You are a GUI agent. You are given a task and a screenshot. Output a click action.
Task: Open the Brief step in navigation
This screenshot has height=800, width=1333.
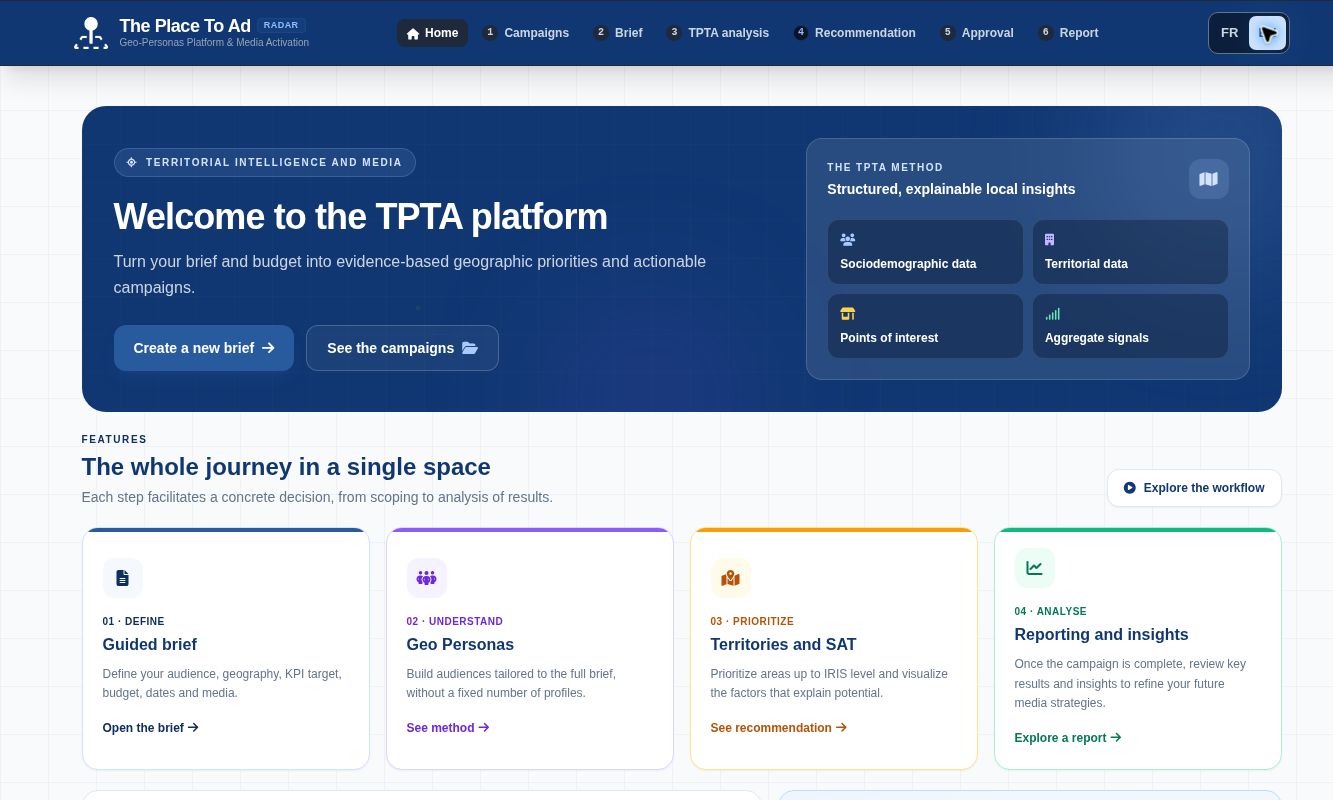point(618,33)
